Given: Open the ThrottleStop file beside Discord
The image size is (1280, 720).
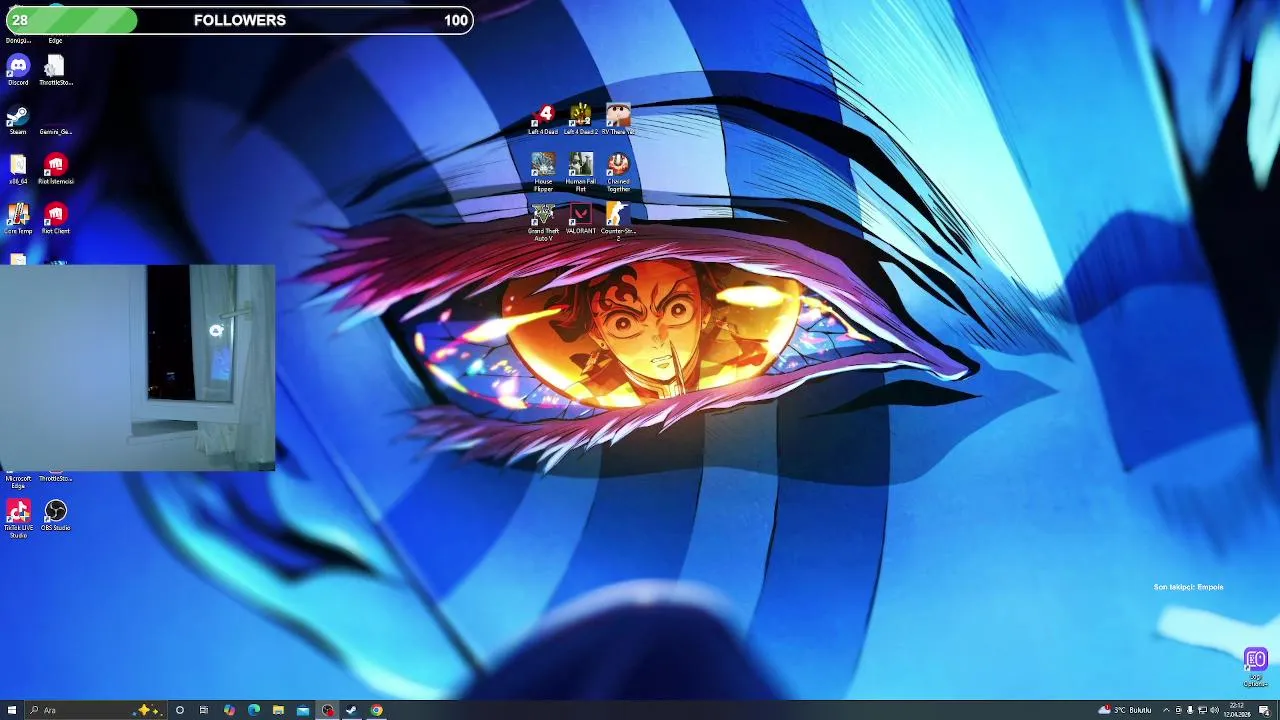Looking at the screenshot, I should (55, 70).
